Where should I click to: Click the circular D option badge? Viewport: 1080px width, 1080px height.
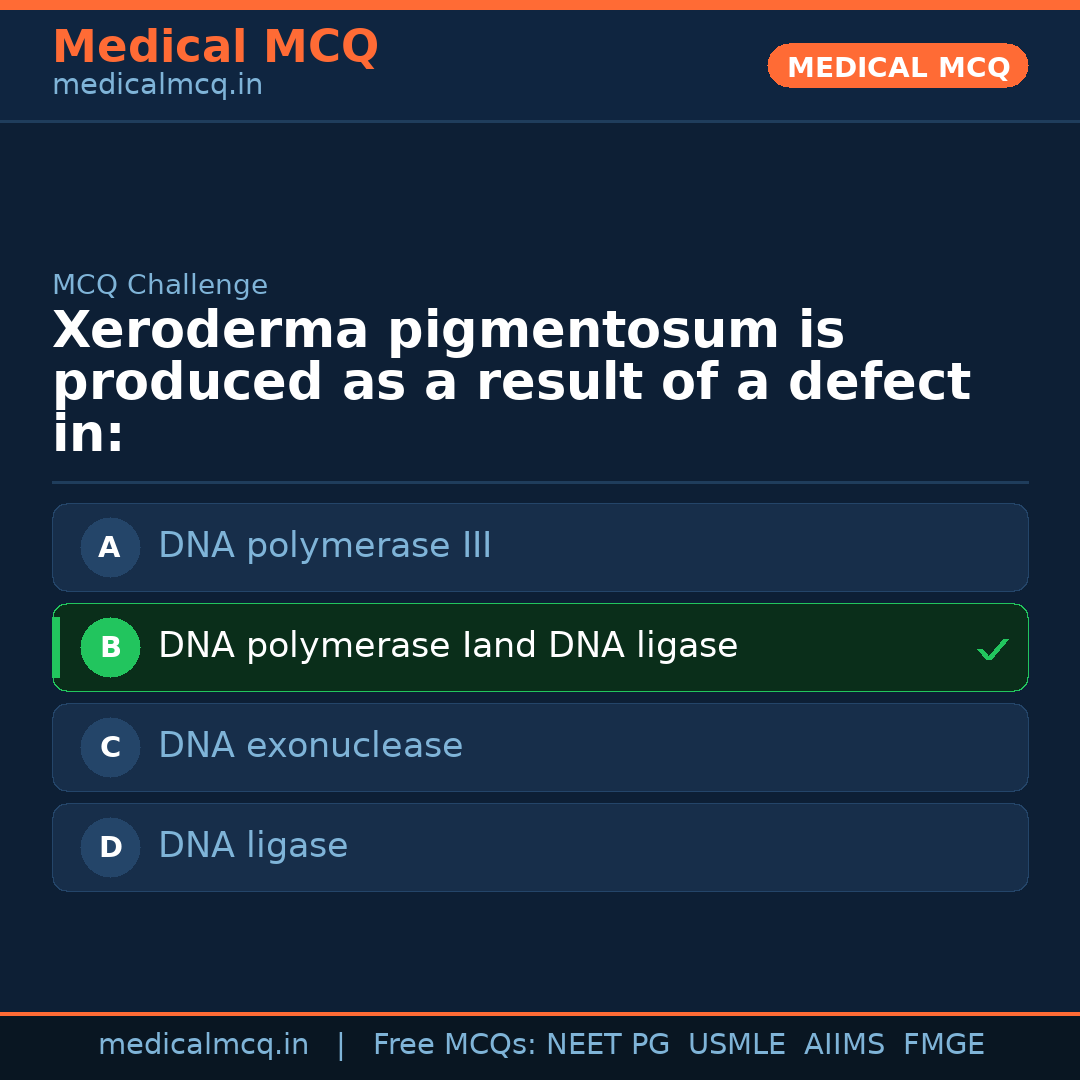(110, 847)
